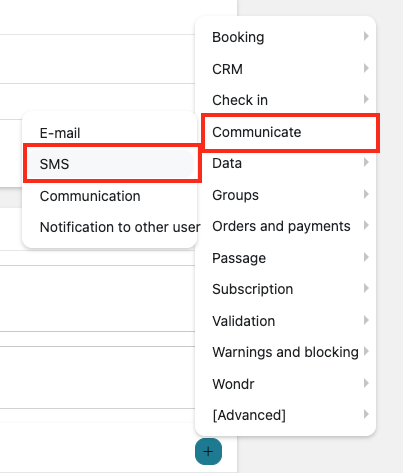Viewport: 403px width, 473px height.
Task: Click the teal plus add button
Action: (208, 452)
